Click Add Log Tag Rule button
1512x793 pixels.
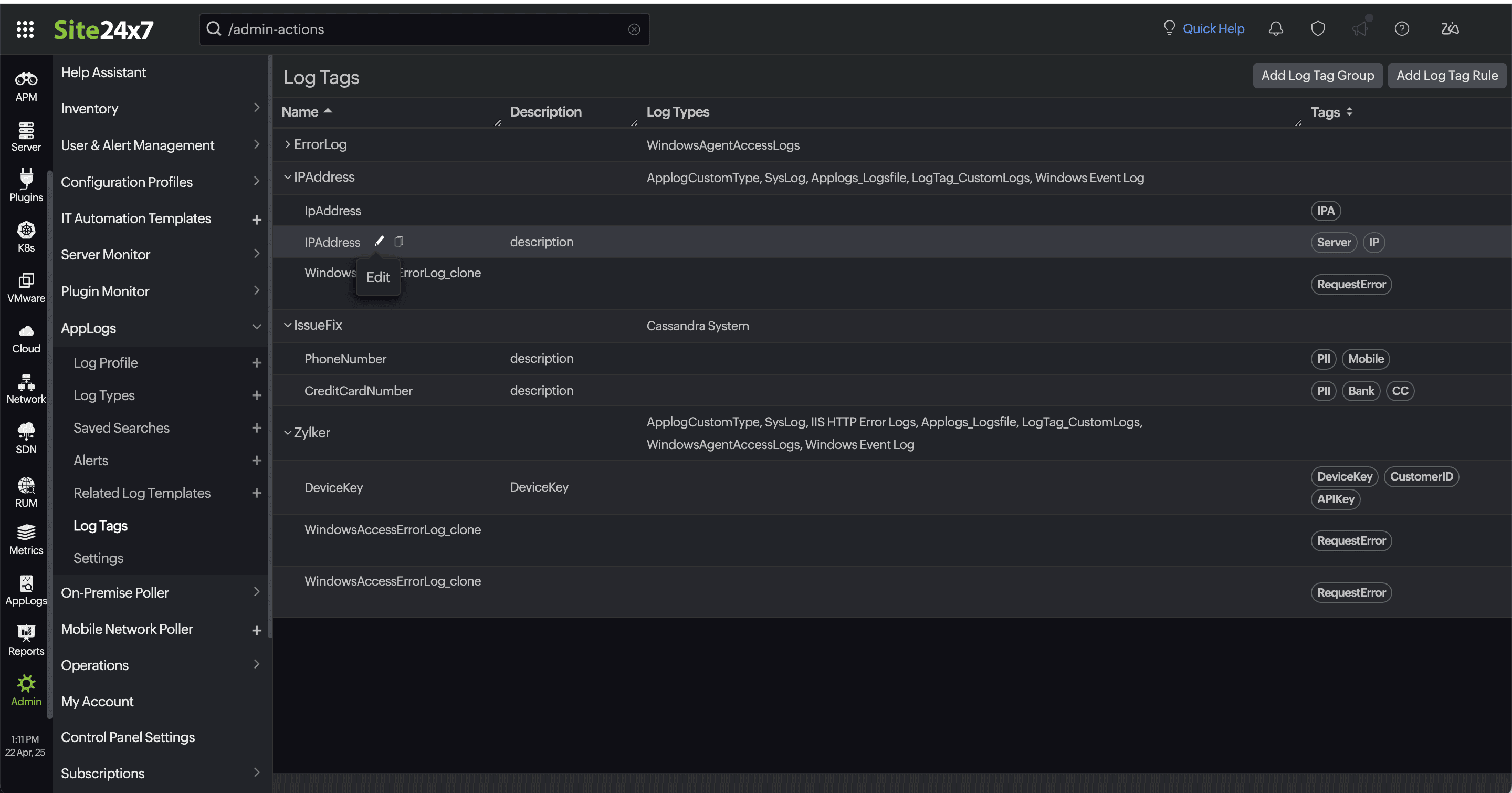(1446, 75)
